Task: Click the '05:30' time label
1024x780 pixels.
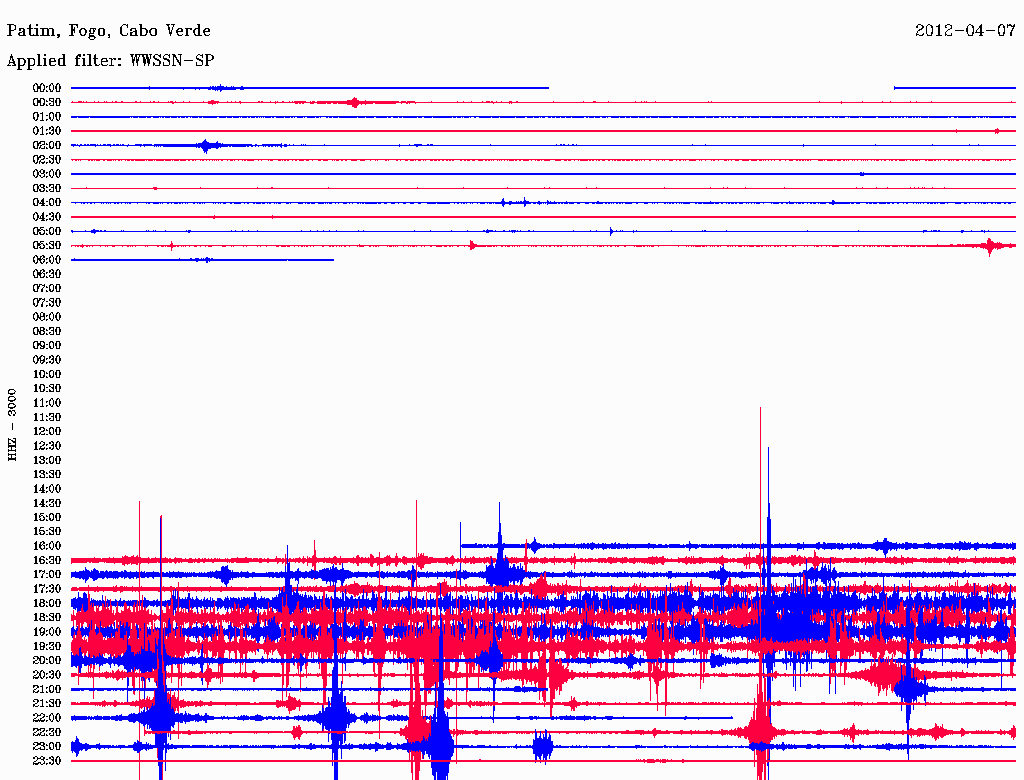Action: click(x=47, y=245)
